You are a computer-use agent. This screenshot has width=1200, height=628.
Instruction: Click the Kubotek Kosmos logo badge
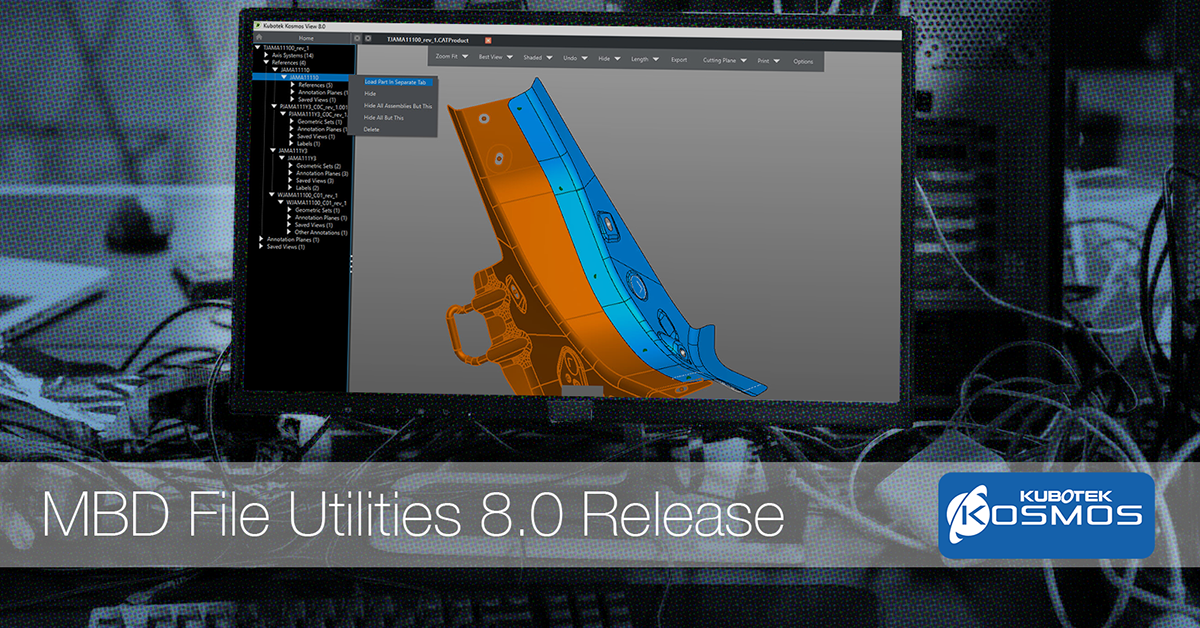tap(1045, 515)
